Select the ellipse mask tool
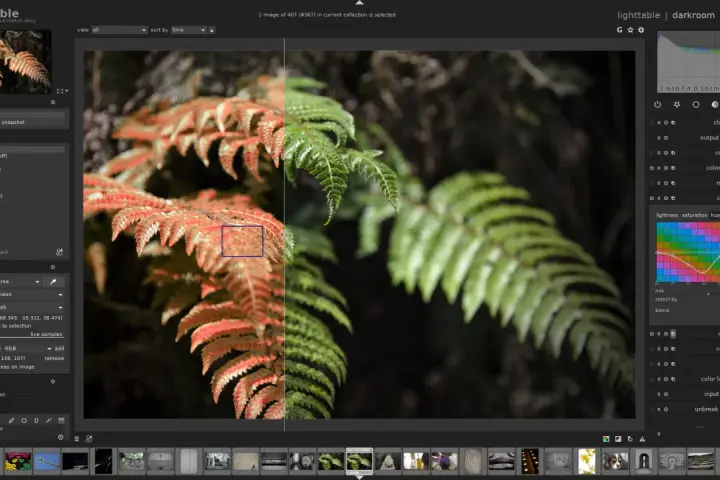The width and height of the screenshot is (720, 480). coord(36,420)
